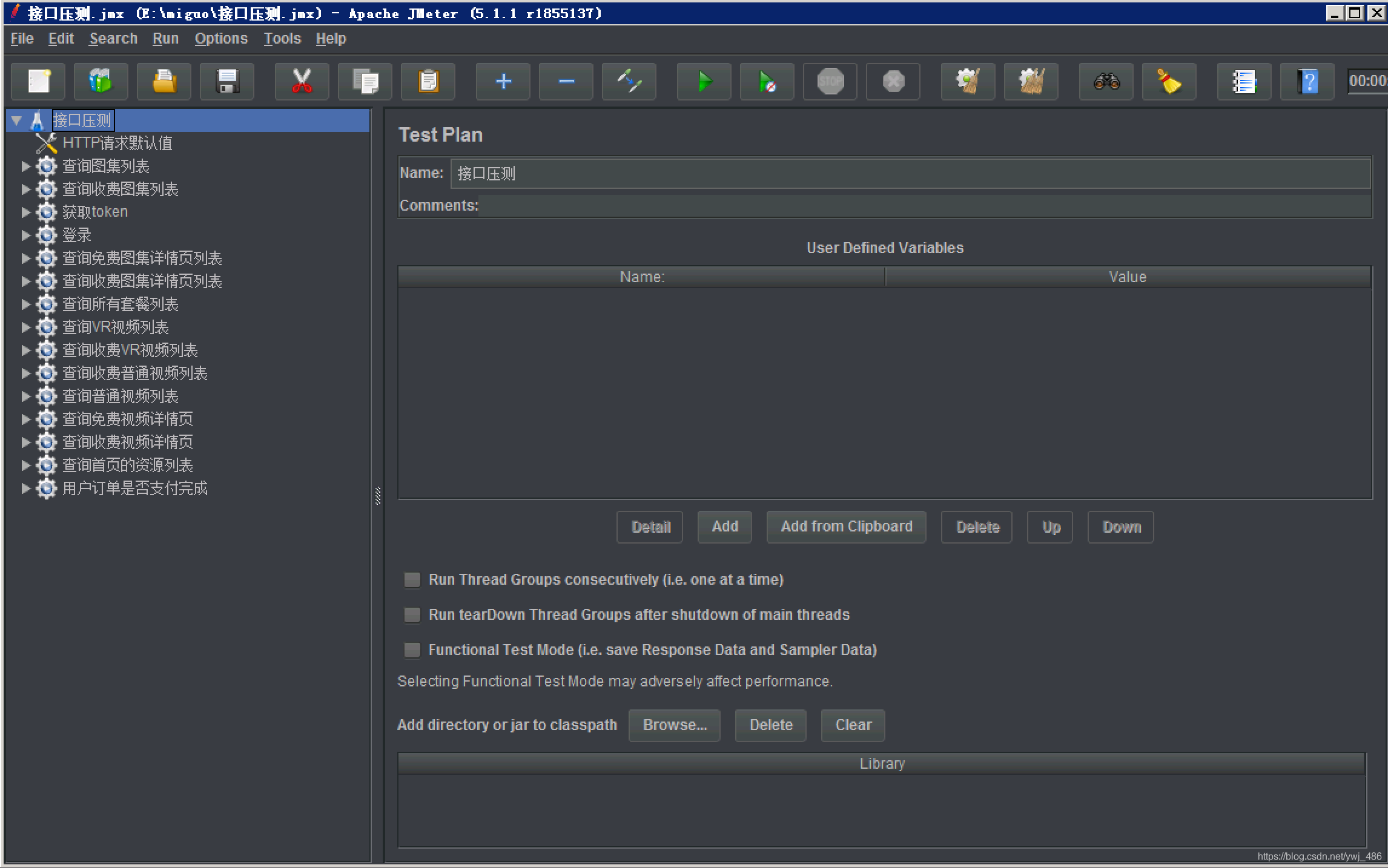The width and height of the screenshot is (1388, 868).
Task: Expand the 用户订单是否支付完成 node
Action: point(25,488)
